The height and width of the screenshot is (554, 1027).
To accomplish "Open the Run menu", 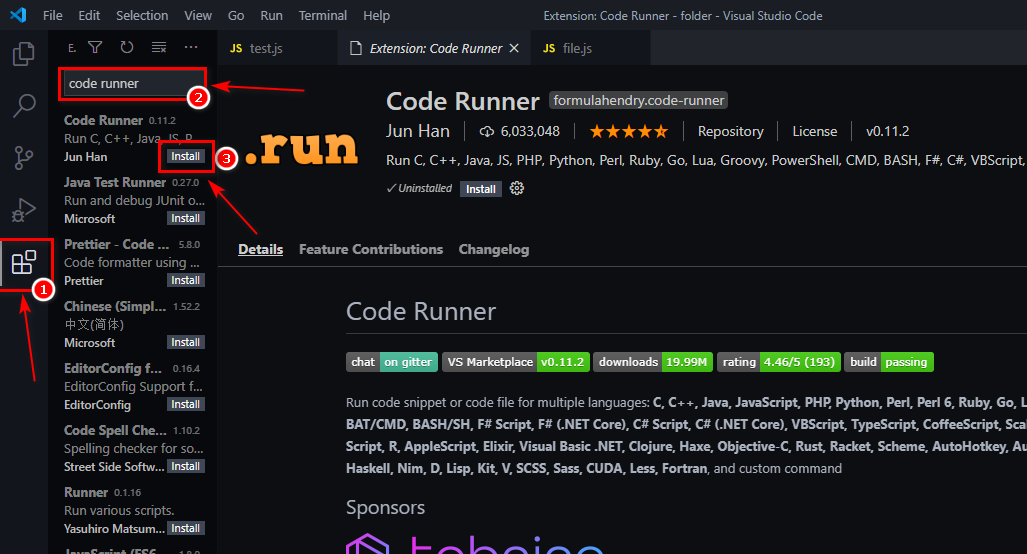I will coord(271,15).
